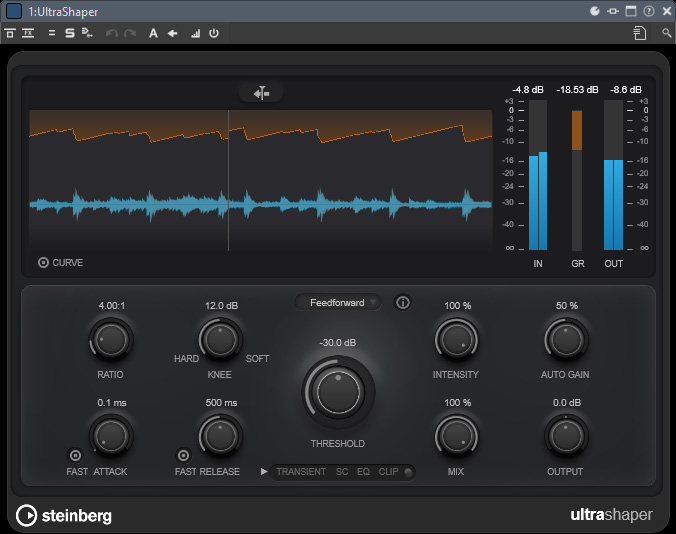
Task: Click the undo arrow in the toolbar
Action: point(112,33)
